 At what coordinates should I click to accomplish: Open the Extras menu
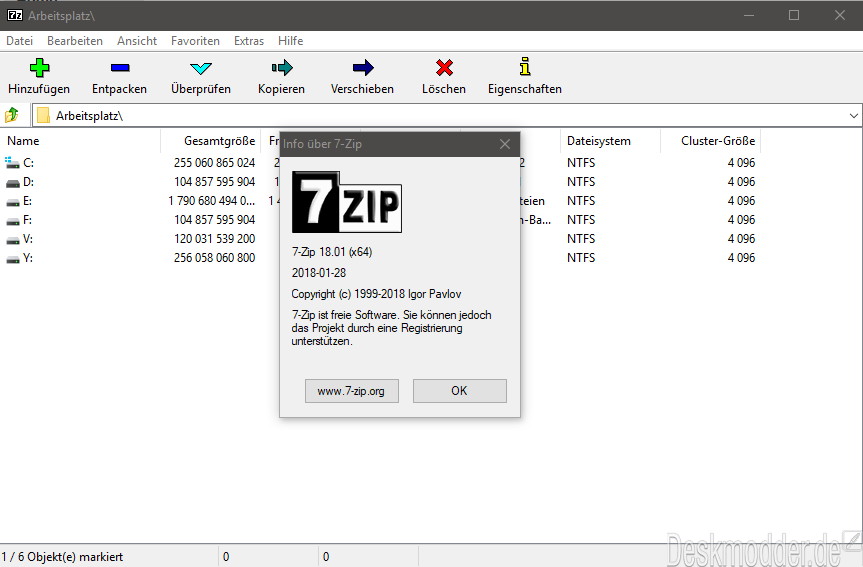(x=249, y=41)
